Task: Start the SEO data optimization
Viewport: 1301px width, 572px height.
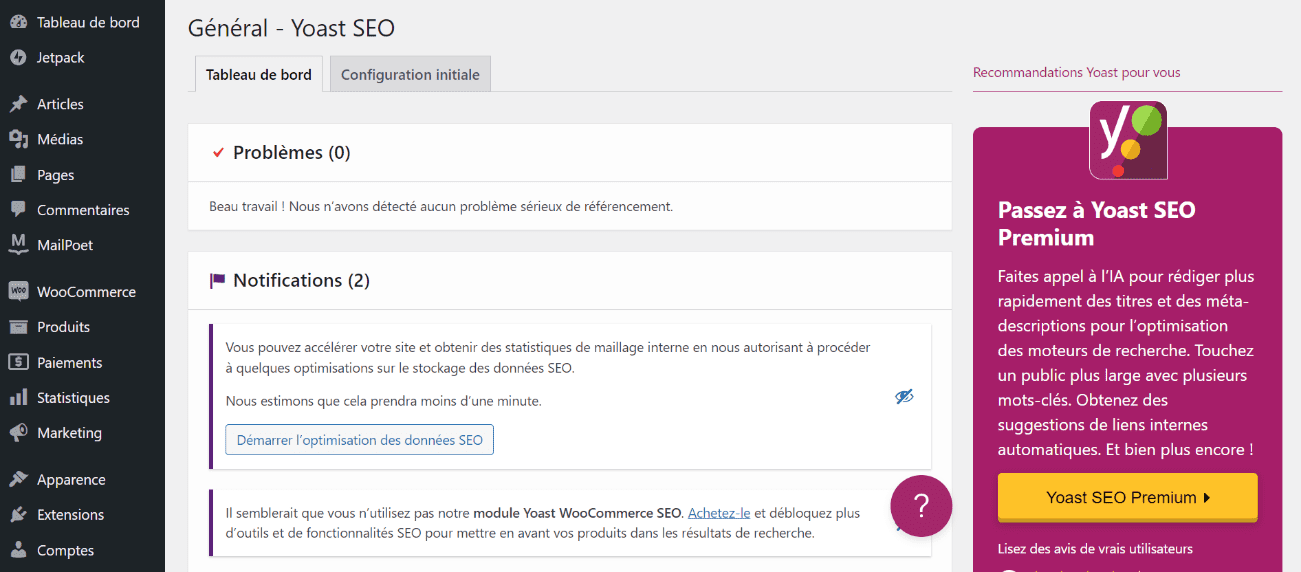Action: (359, 440)
